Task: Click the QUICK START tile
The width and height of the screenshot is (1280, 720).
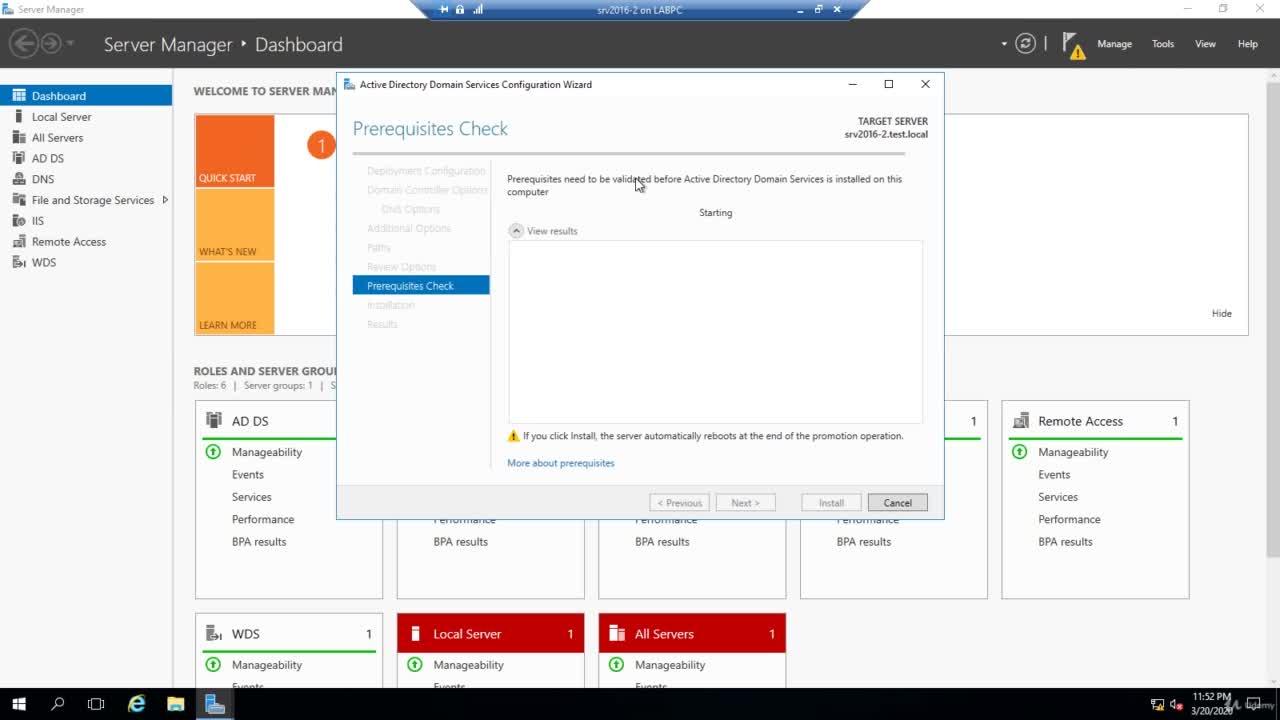Action: 235,151
